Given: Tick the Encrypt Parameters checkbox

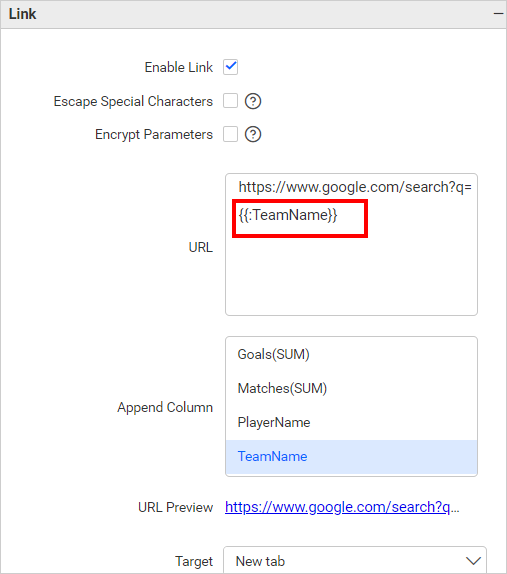Looking at the screenshot, I should [231, 134].
